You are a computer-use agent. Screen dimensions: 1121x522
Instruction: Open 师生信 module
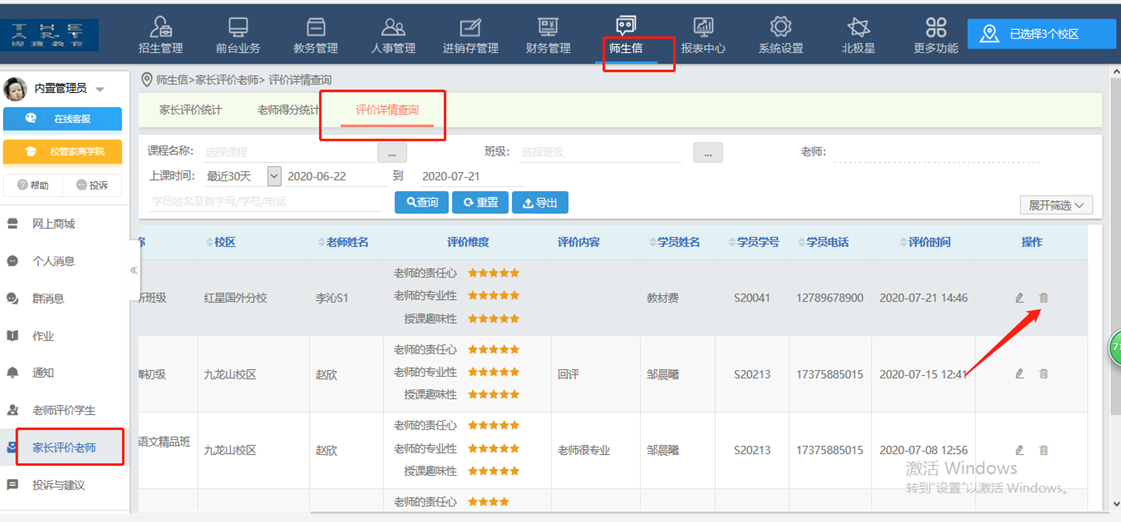tap(626, 36)
